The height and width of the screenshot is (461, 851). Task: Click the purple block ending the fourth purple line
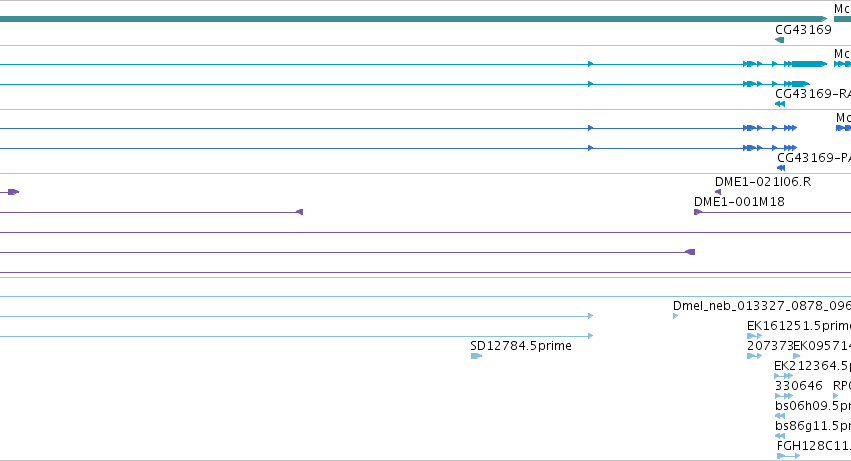click(690, 252)
